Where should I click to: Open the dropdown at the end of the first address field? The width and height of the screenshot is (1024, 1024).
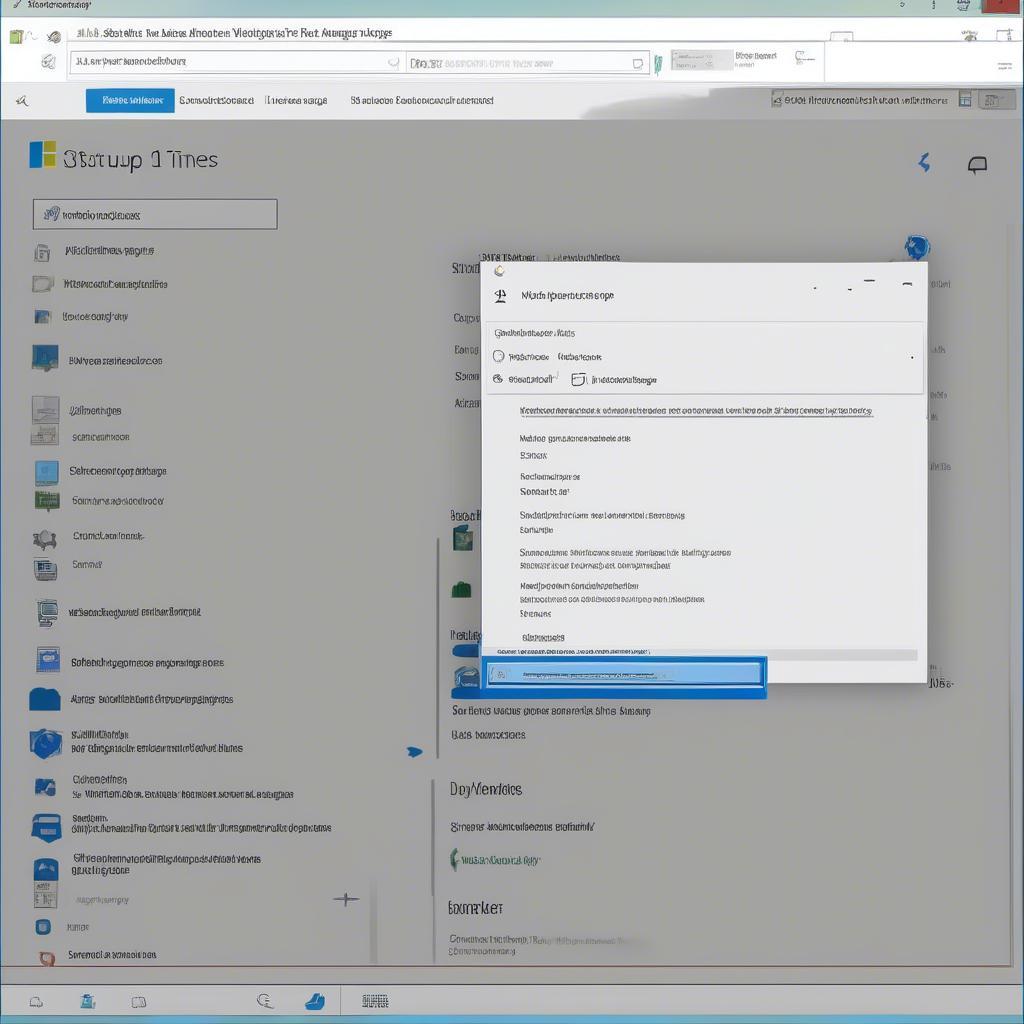(x=393, y=63)
